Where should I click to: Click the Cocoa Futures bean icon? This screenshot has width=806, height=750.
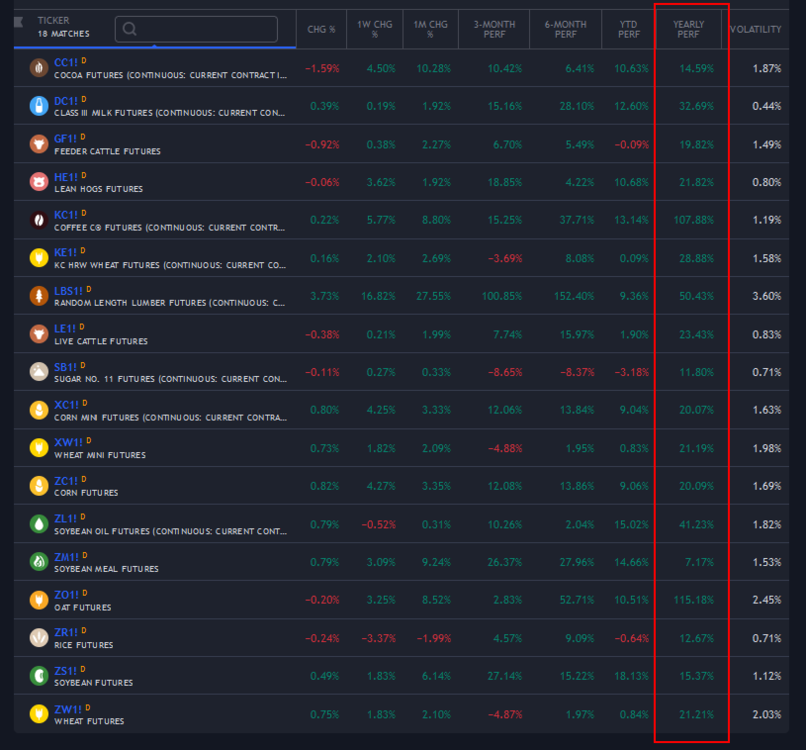point(38,68)
